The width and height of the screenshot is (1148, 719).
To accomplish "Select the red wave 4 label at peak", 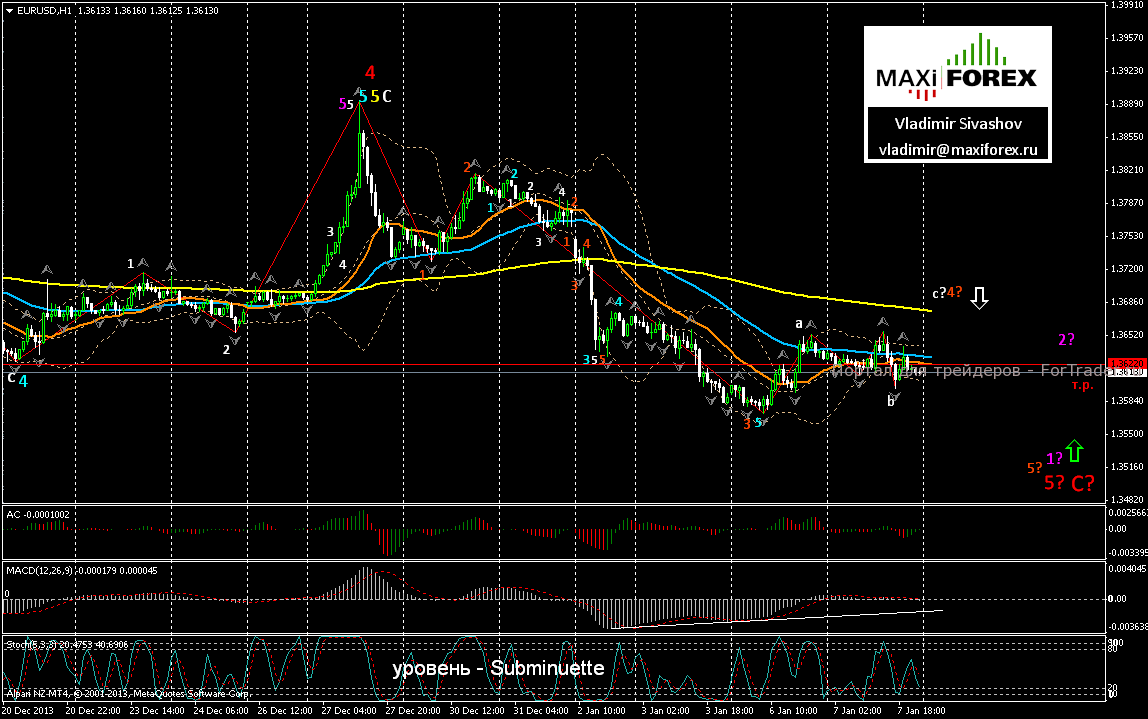I will [370, 72].
